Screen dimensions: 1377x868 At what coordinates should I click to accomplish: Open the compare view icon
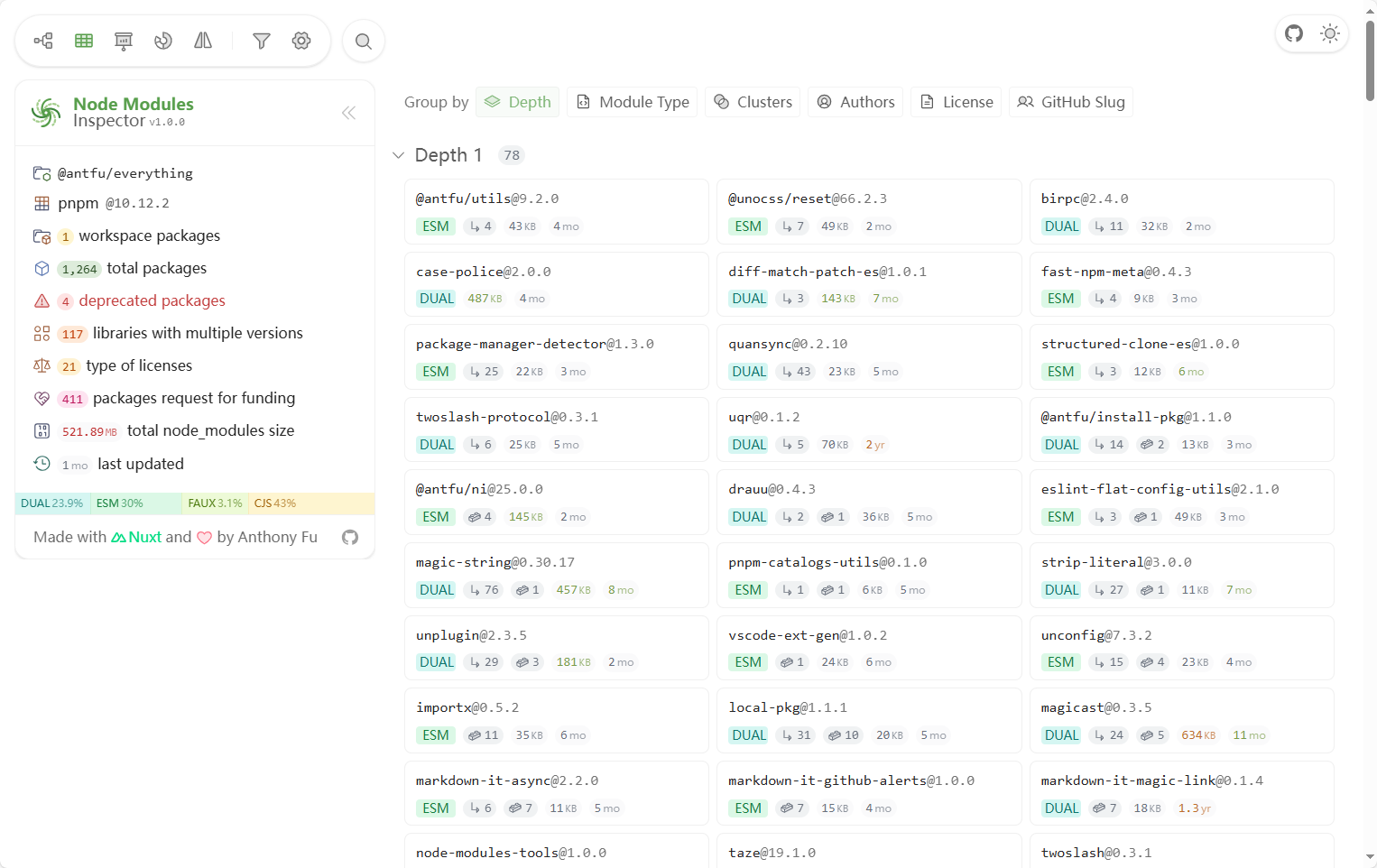(x=203, y=41)
